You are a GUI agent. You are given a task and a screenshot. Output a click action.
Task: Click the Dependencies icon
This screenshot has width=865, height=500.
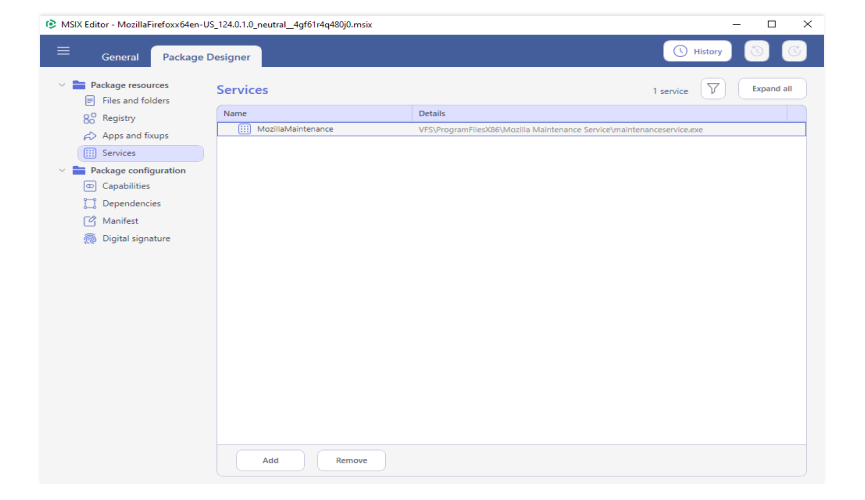click(90, 204)
